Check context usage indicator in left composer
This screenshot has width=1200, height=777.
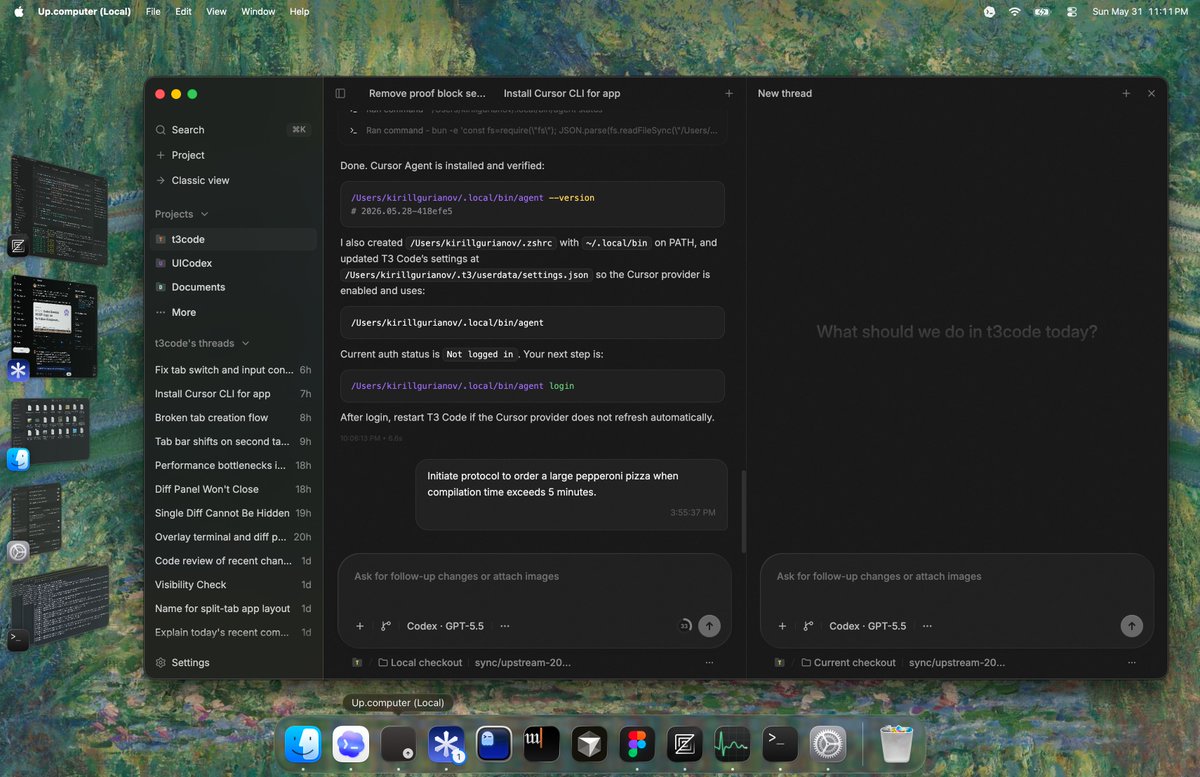pos(685,626)
